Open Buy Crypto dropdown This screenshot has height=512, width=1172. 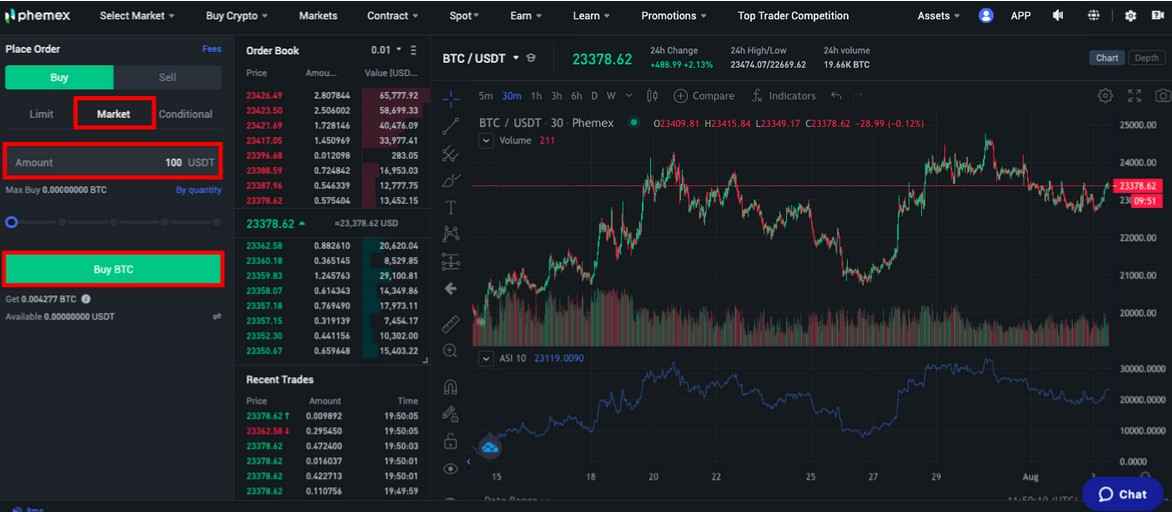click(236, 15)
